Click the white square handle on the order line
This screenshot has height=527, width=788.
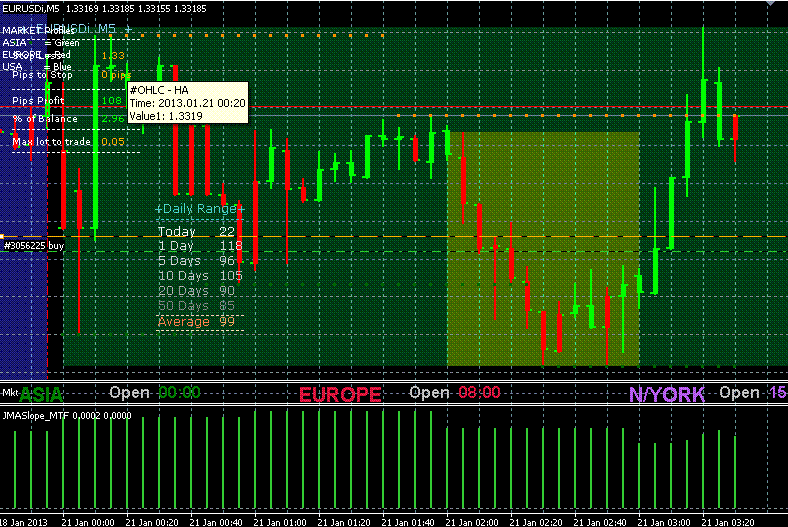pos(2,236)
